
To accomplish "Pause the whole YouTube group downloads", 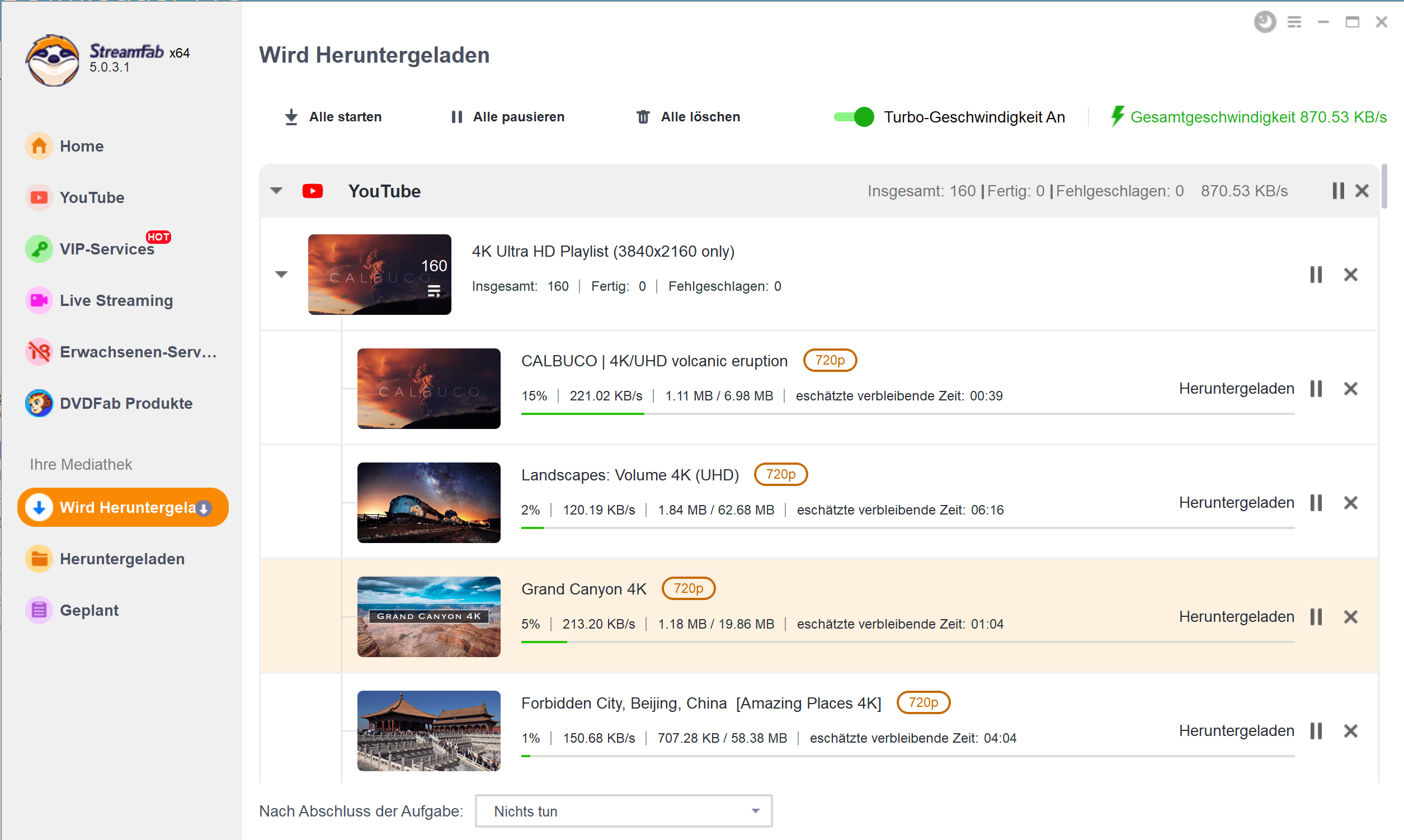I will click(x=1338, y=191).
